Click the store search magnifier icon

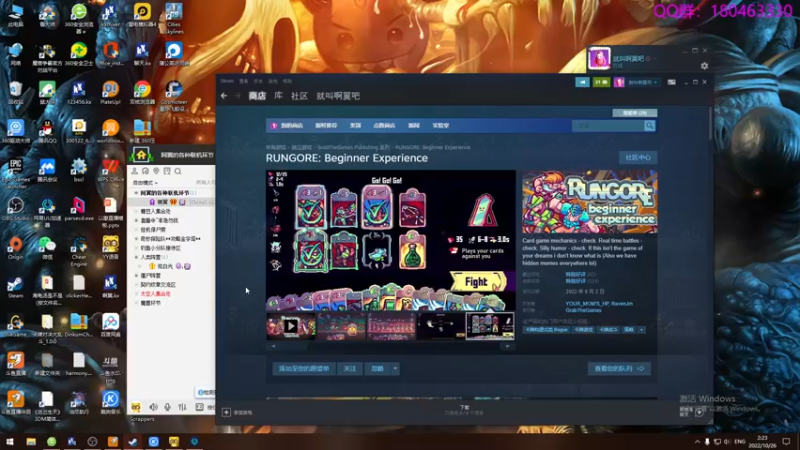point(649,126)
